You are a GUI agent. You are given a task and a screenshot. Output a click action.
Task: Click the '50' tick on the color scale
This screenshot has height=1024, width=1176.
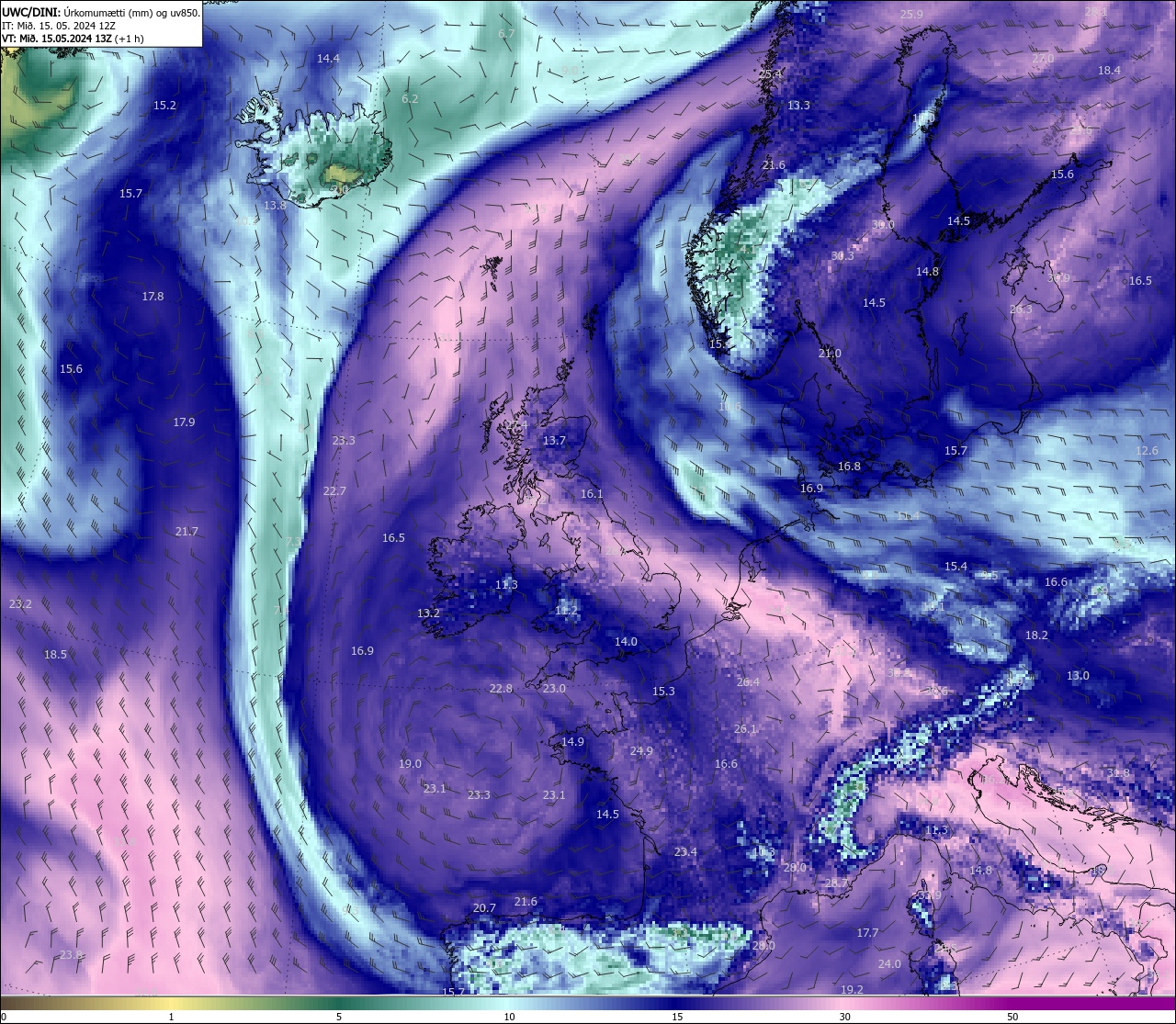point(1012,1017)
